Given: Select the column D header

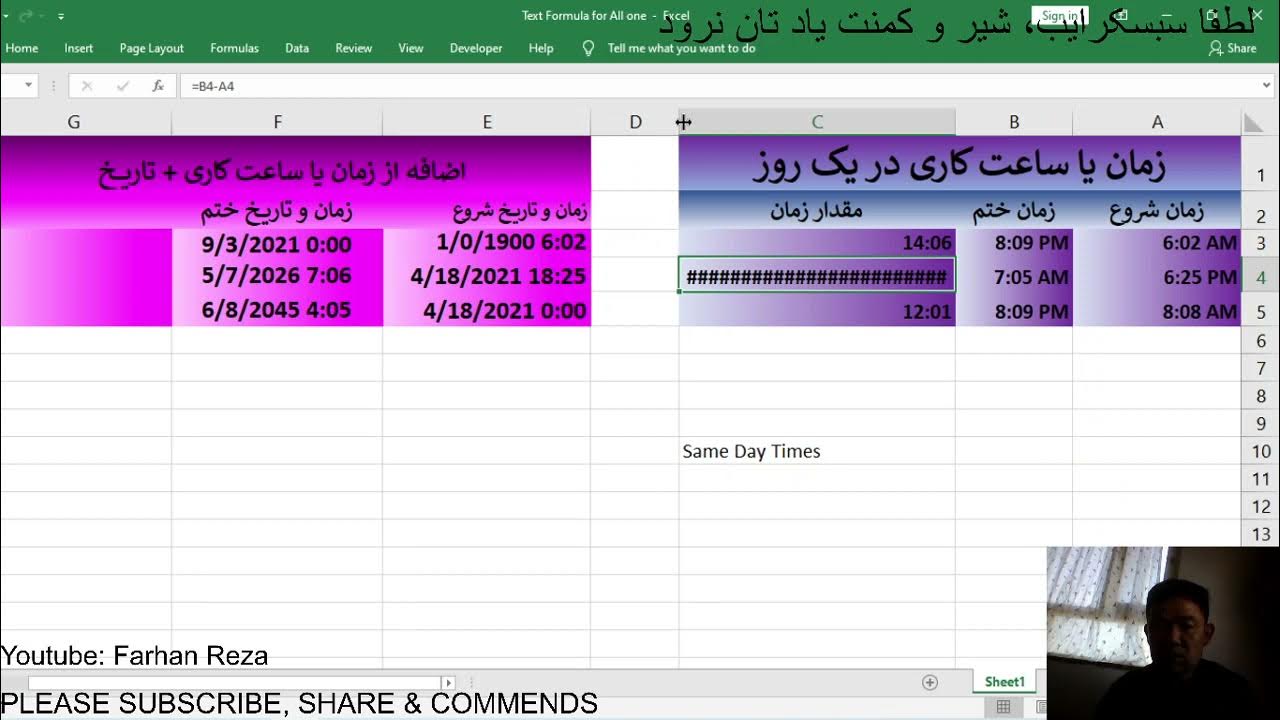Looking at the screenshot, I should (635, 122).
